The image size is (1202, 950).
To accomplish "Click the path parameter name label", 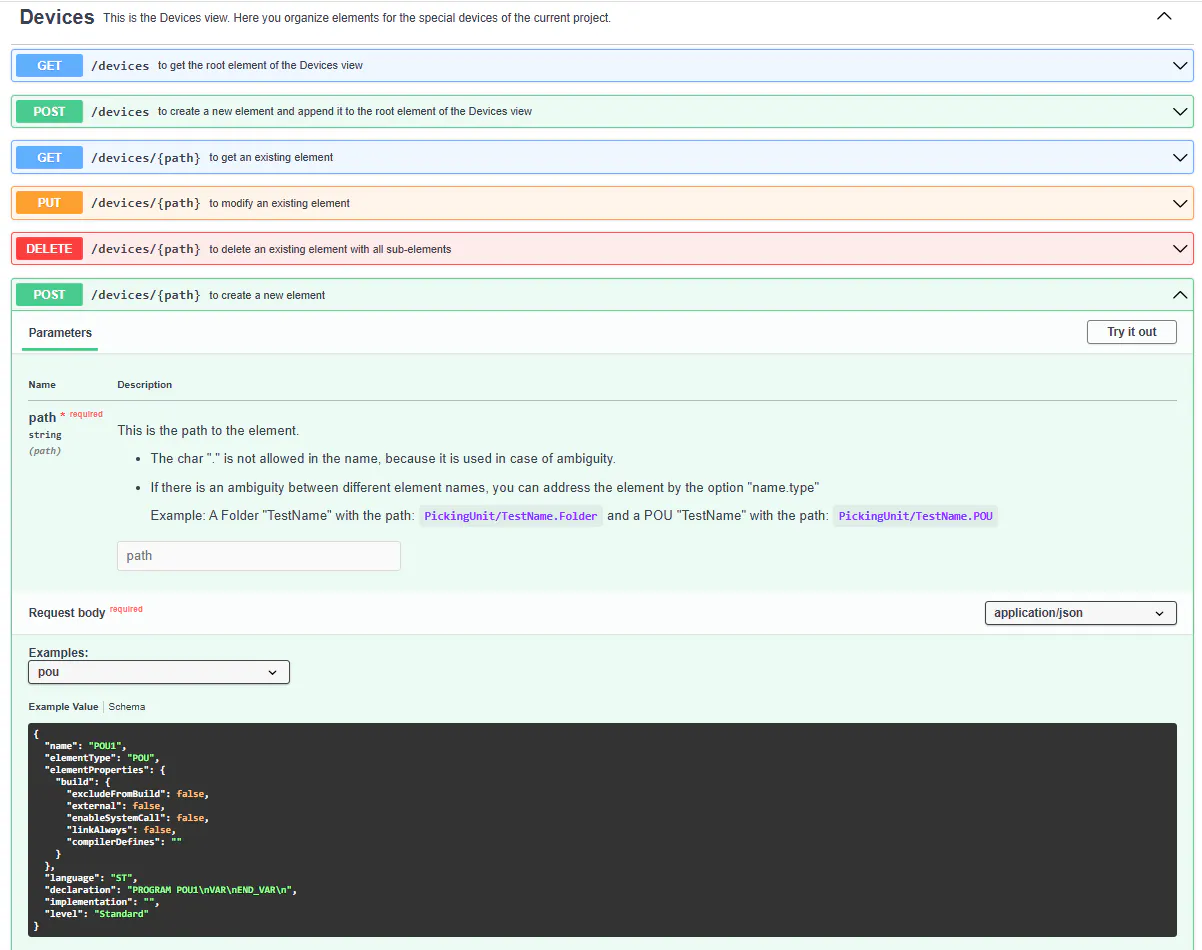I will 42,418.
